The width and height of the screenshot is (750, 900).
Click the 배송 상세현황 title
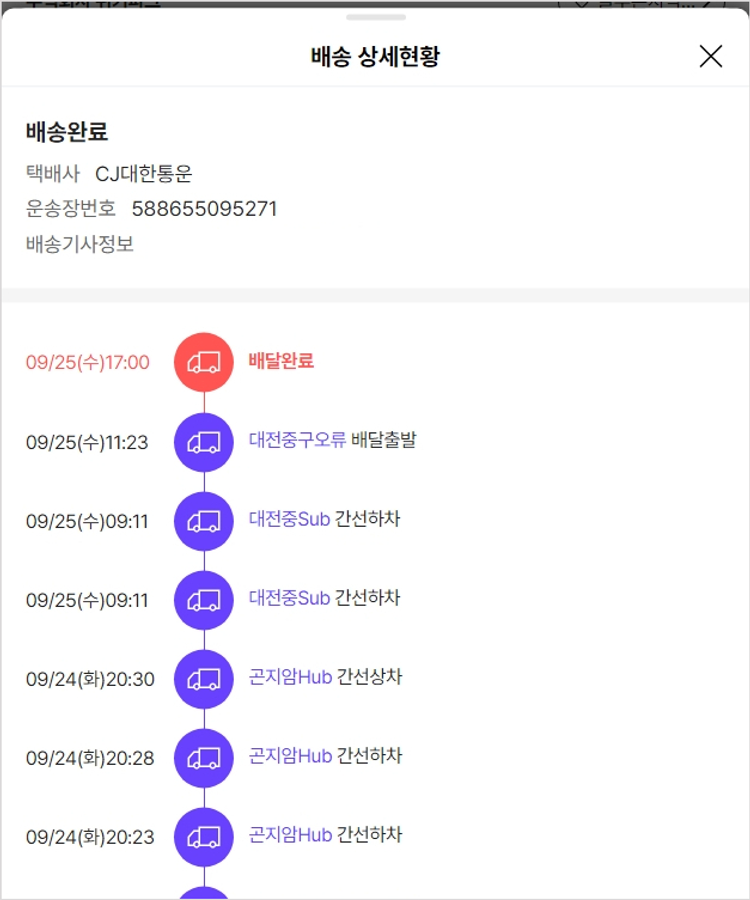375,57
